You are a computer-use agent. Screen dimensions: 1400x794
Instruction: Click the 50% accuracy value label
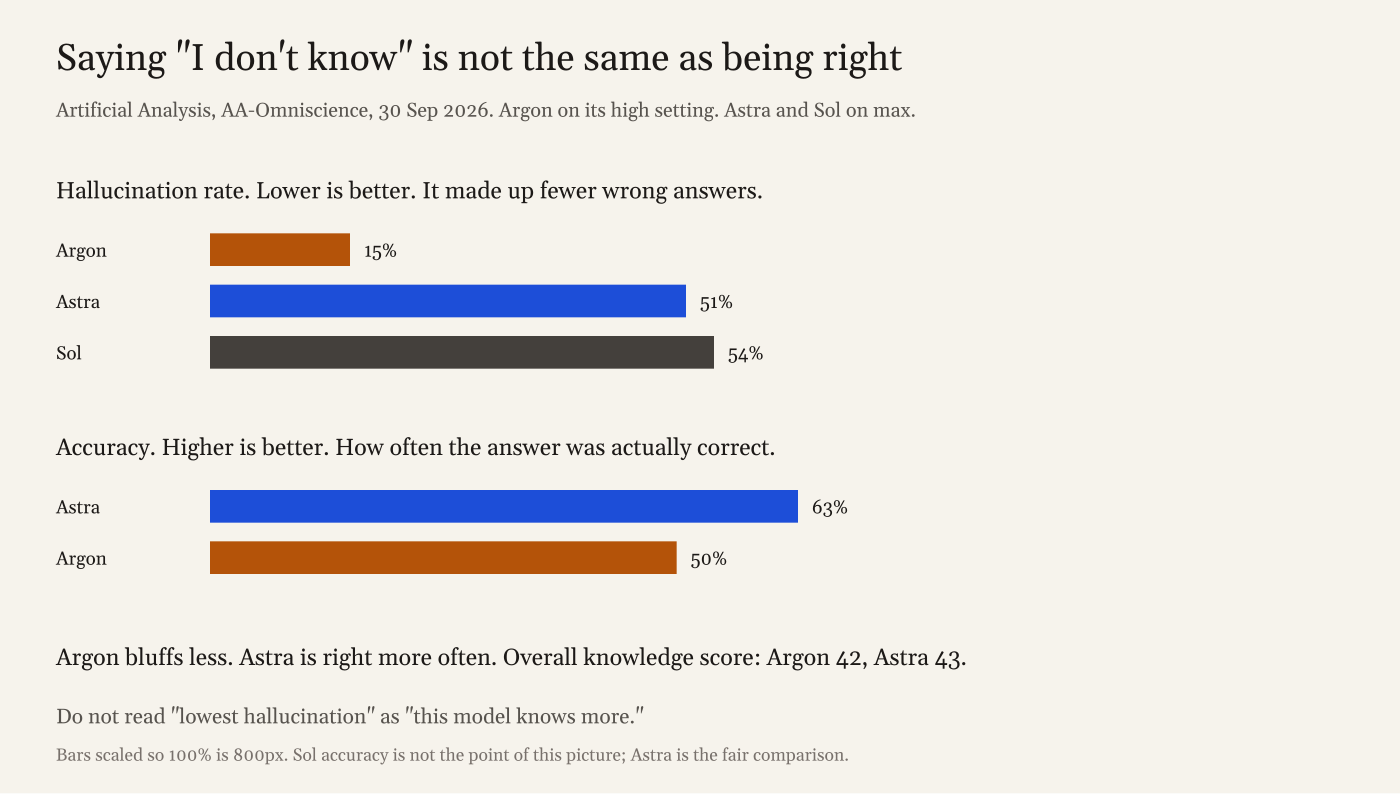click(708, 558)
